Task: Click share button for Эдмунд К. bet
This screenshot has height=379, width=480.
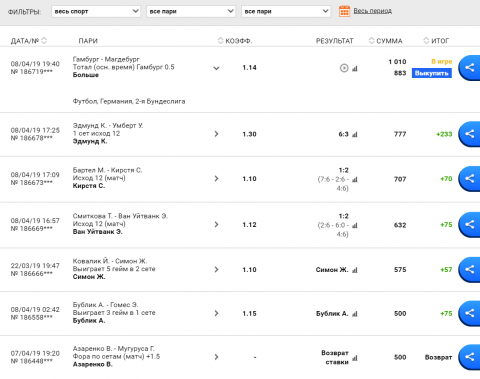Action: (x=469, y=134)
